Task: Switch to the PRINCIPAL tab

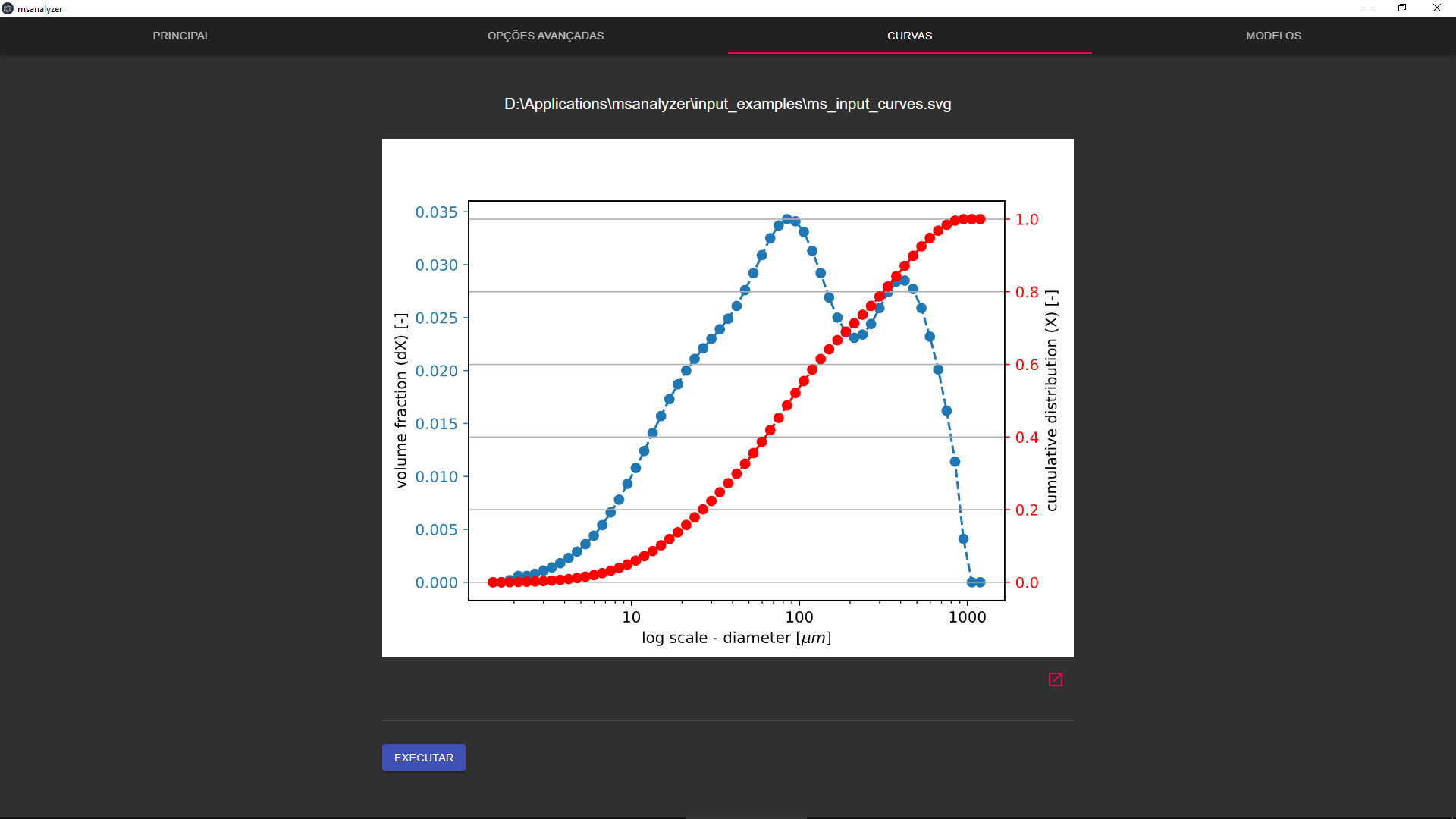Action: [x=181, y=36]
